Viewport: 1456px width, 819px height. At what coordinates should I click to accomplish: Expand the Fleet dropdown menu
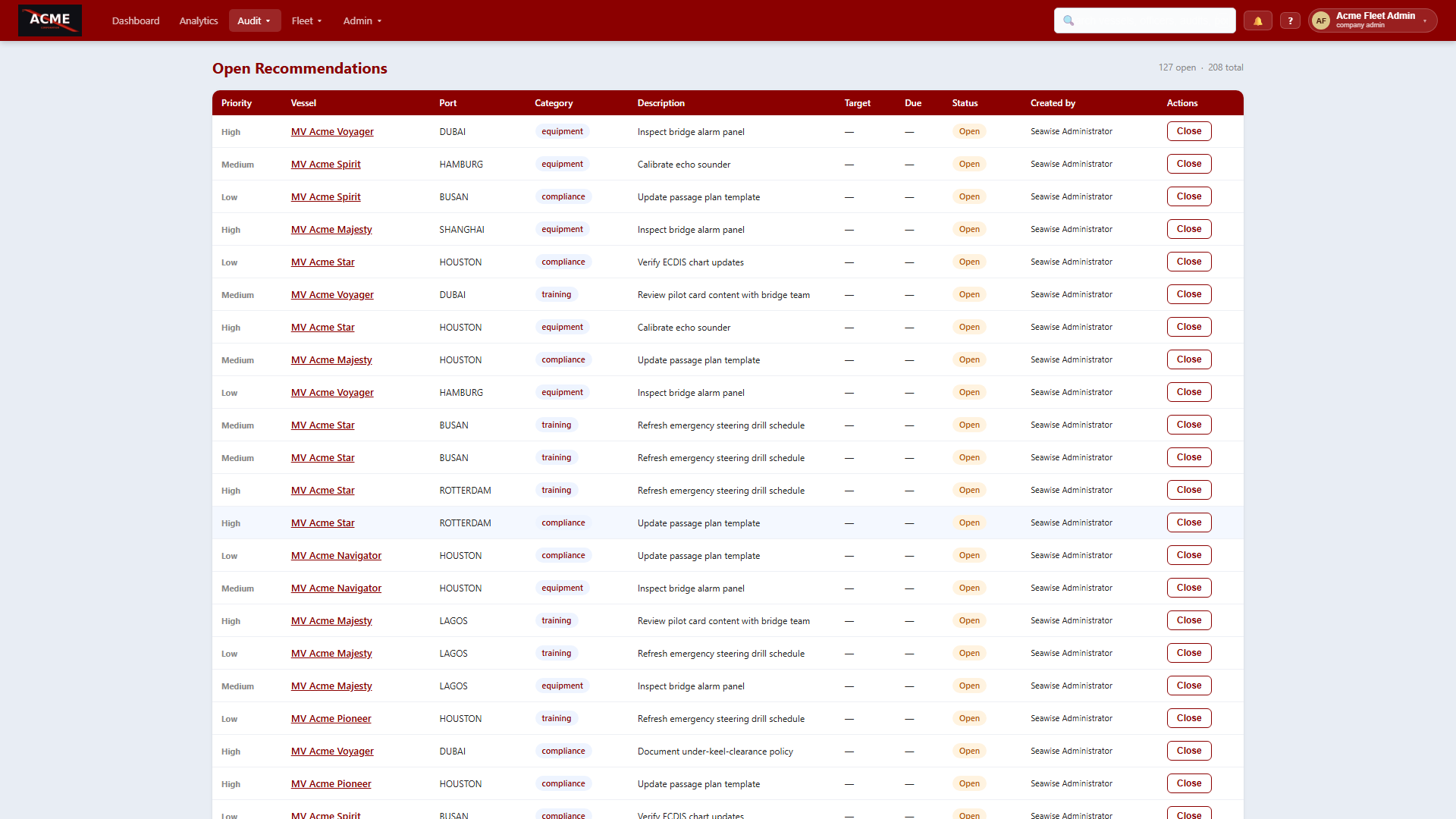pos(306,20)
